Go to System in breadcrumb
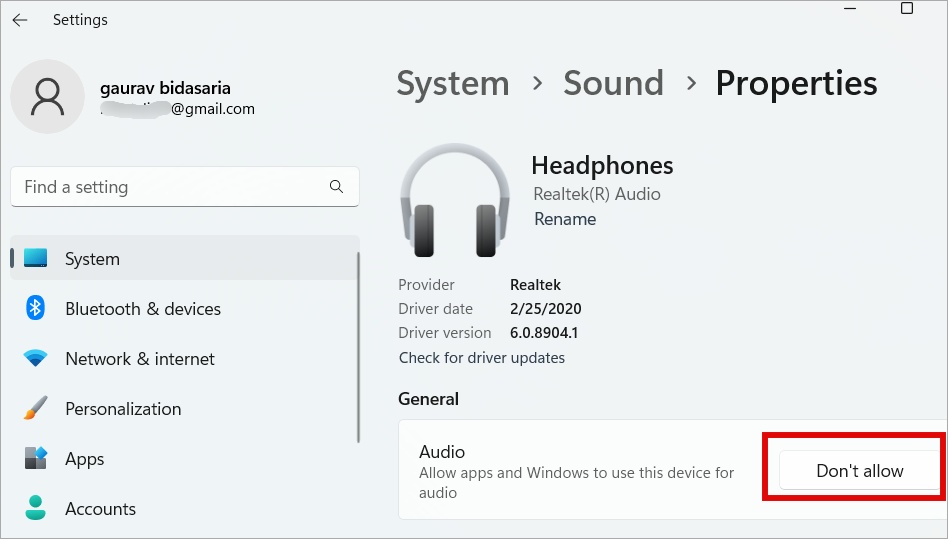This screenshot has width=948, height=539. point(453,83)
